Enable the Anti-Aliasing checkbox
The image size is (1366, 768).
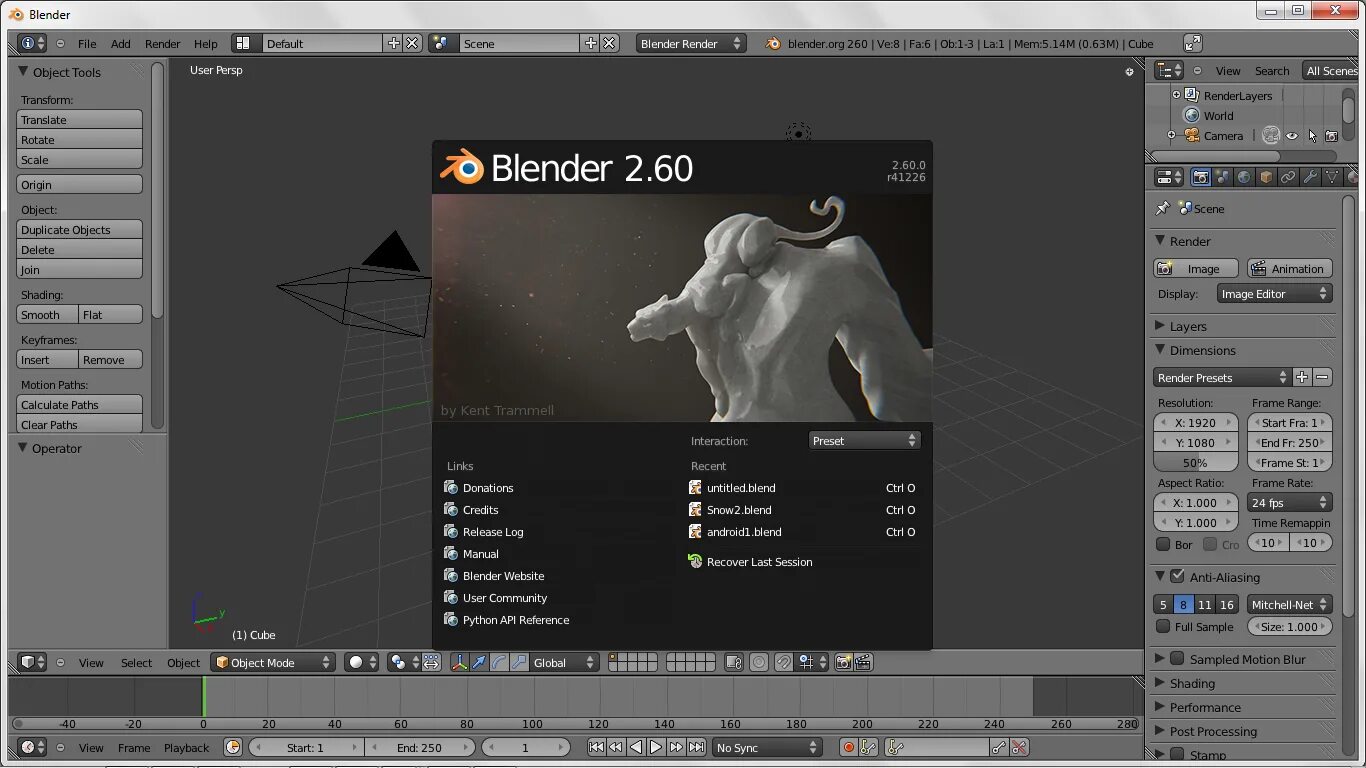pyautogui.click(x=1177, y=576)
